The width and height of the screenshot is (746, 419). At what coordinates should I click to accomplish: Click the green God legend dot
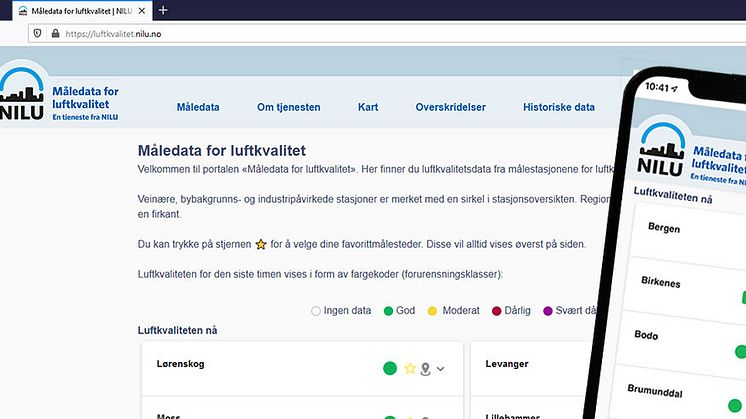pos(388,311)
